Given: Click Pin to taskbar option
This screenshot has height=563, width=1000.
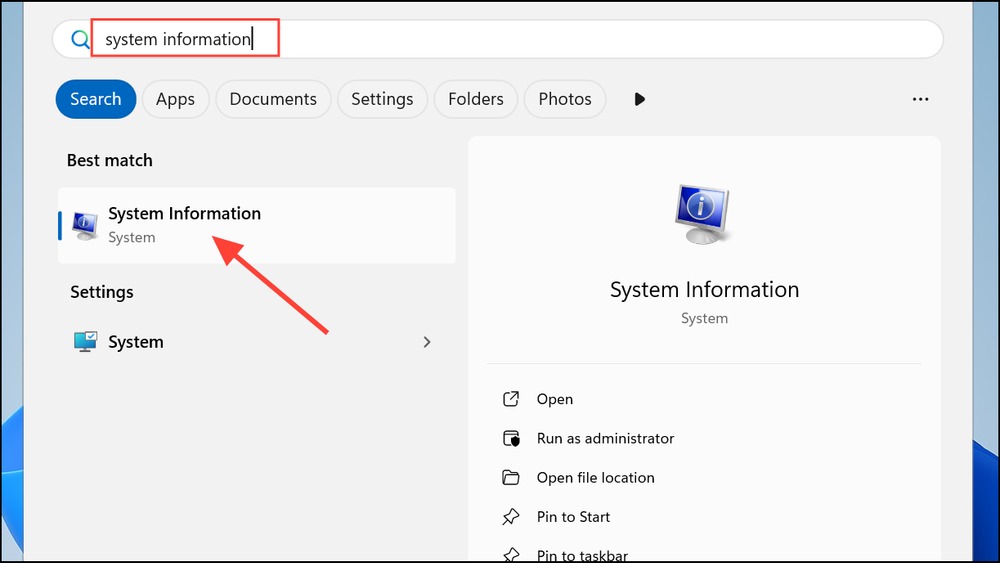Looking at the screenshot, I should click(582, 556).
